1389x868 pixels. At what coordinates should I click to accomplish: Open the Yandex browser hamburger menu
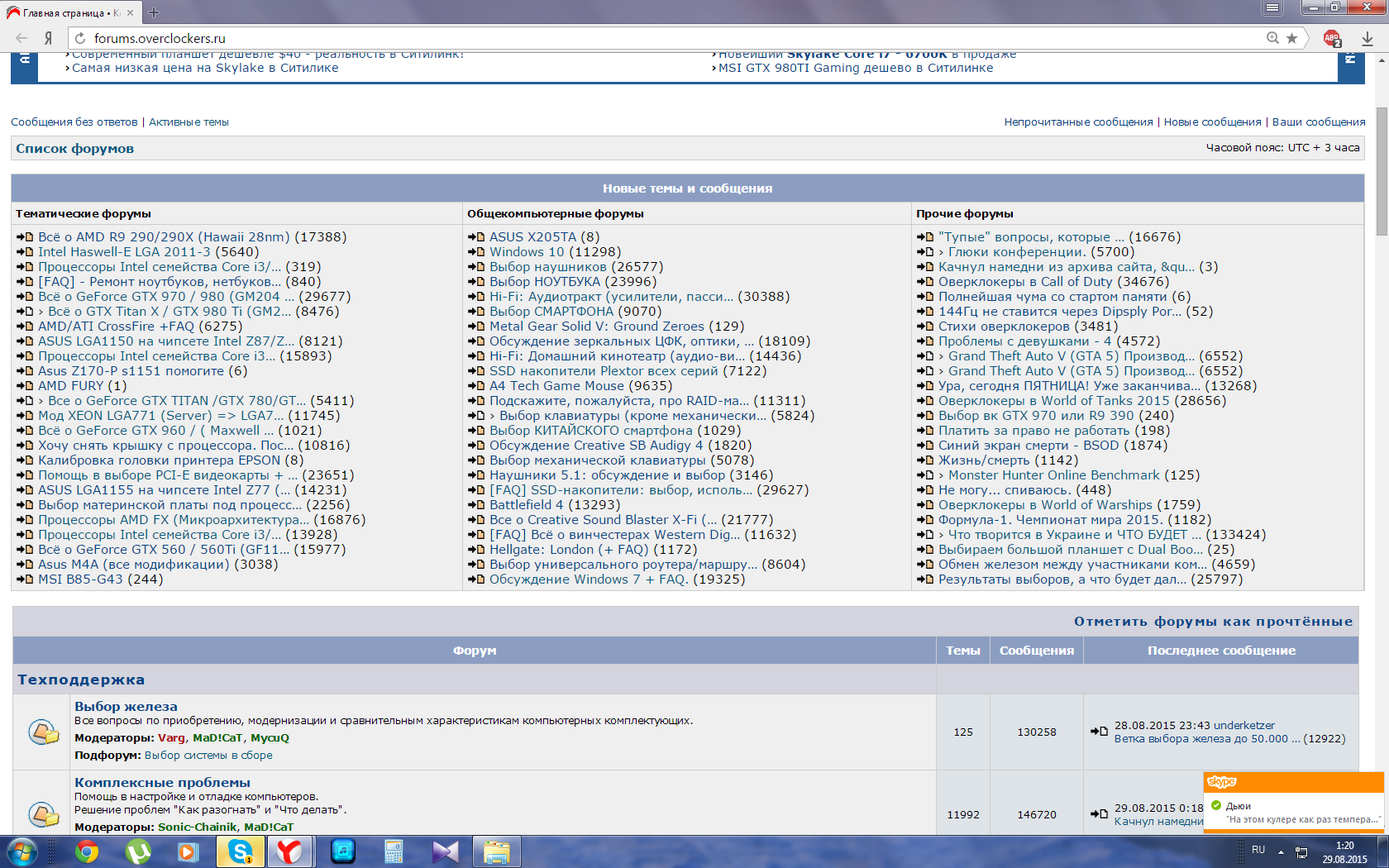tap(1272, 8)
